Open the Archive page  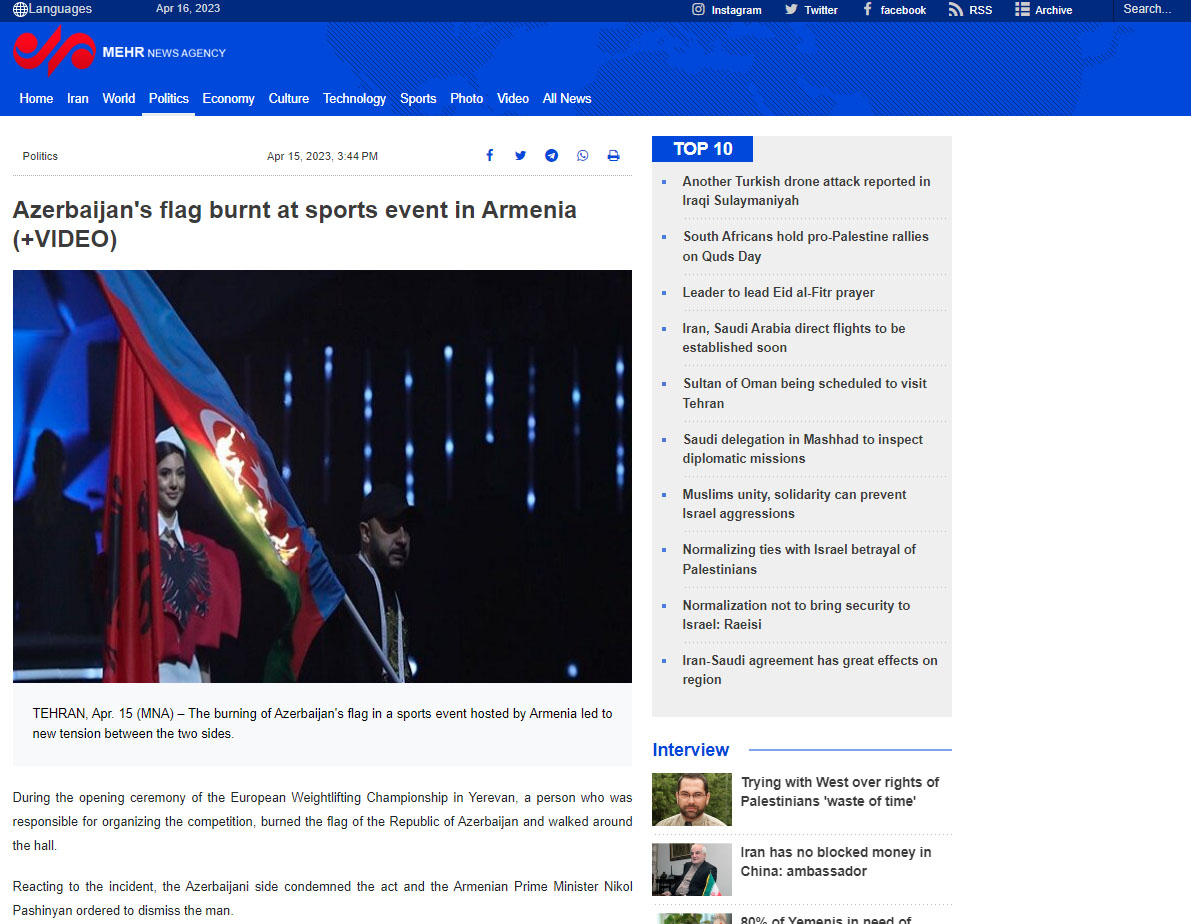[1043, 10]
